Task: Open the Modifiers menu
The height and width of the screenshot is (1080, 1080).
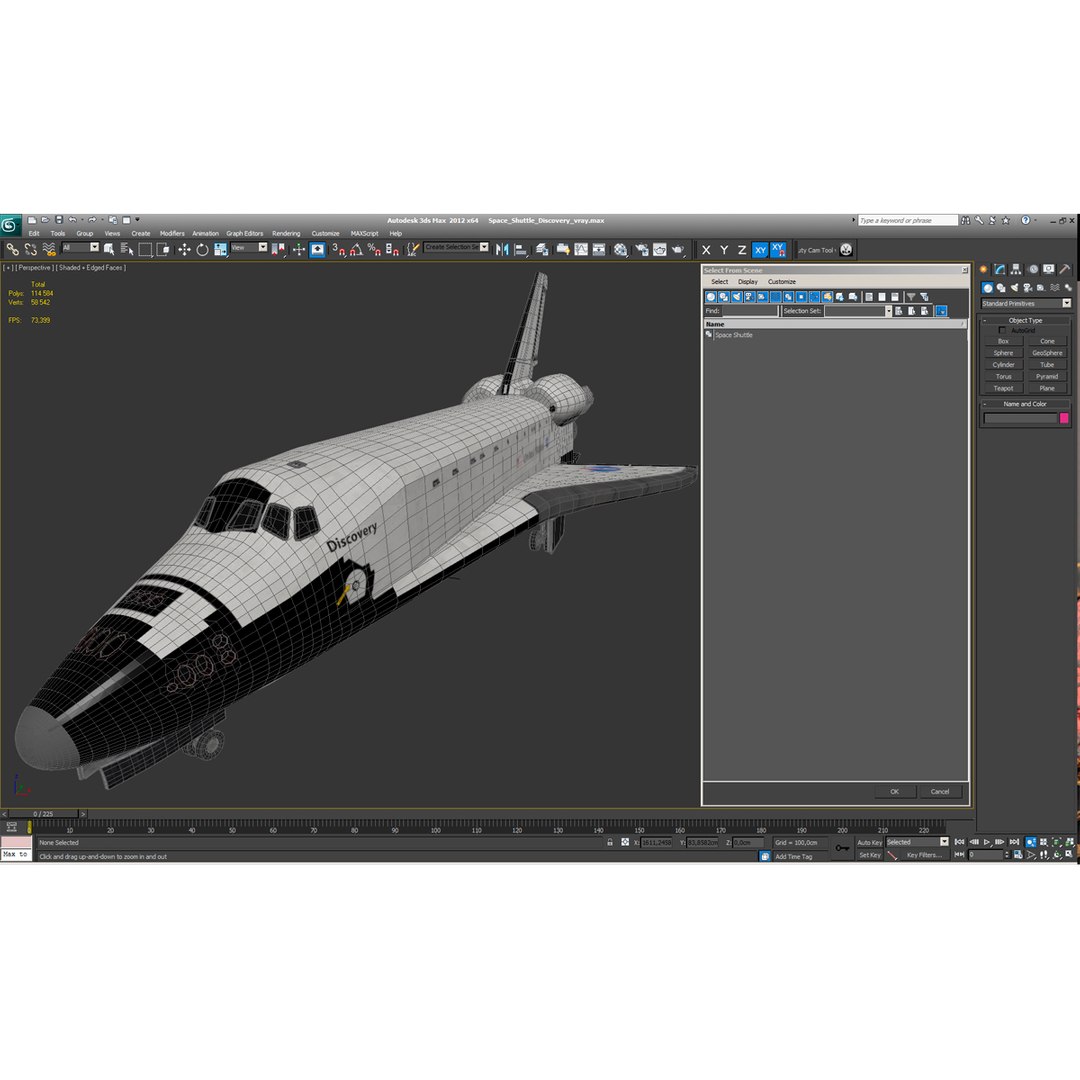Action: [x=172, y=233]
